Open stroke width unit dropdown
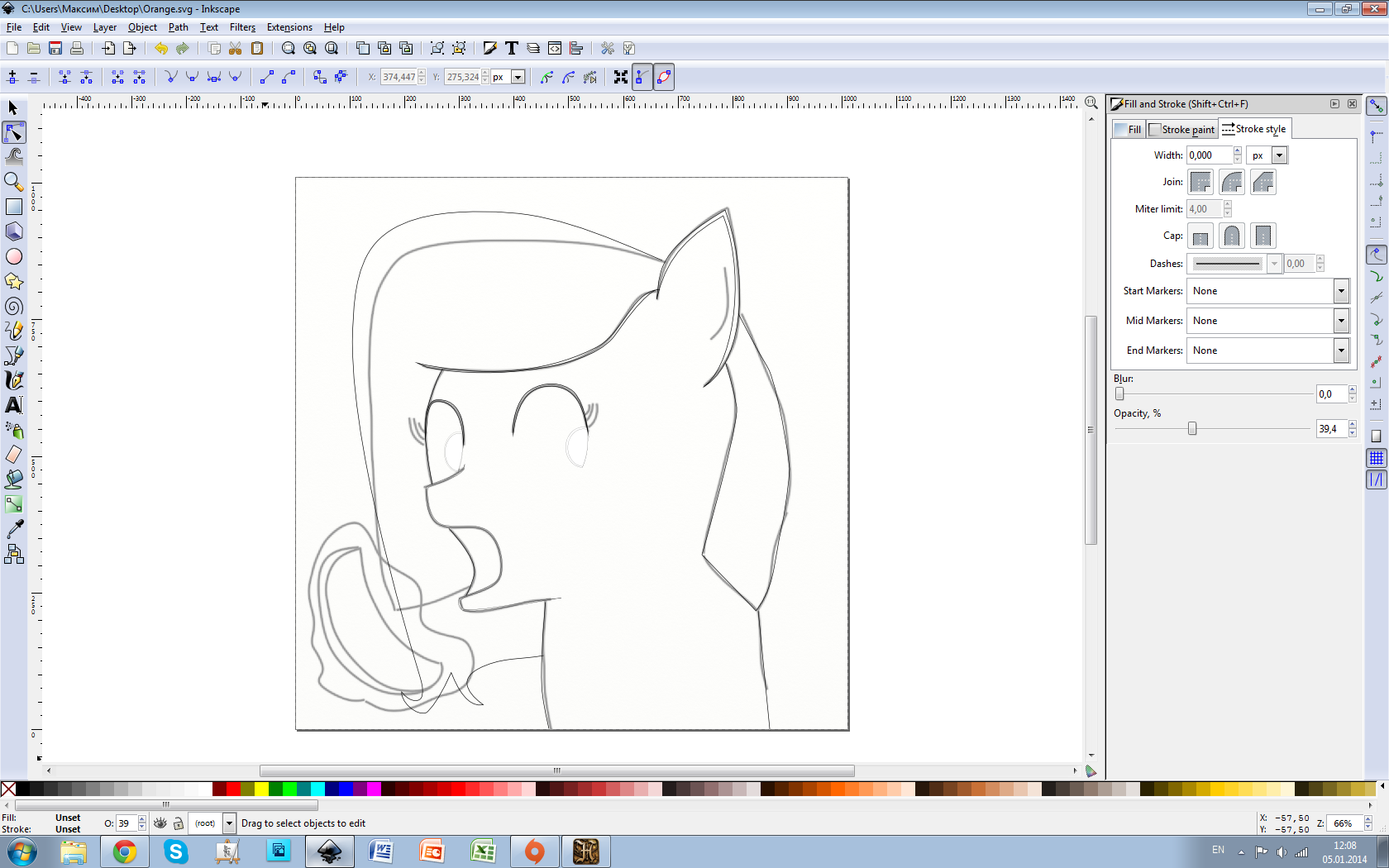The height and width of the screenshot is (868, 1389). 1279,155
